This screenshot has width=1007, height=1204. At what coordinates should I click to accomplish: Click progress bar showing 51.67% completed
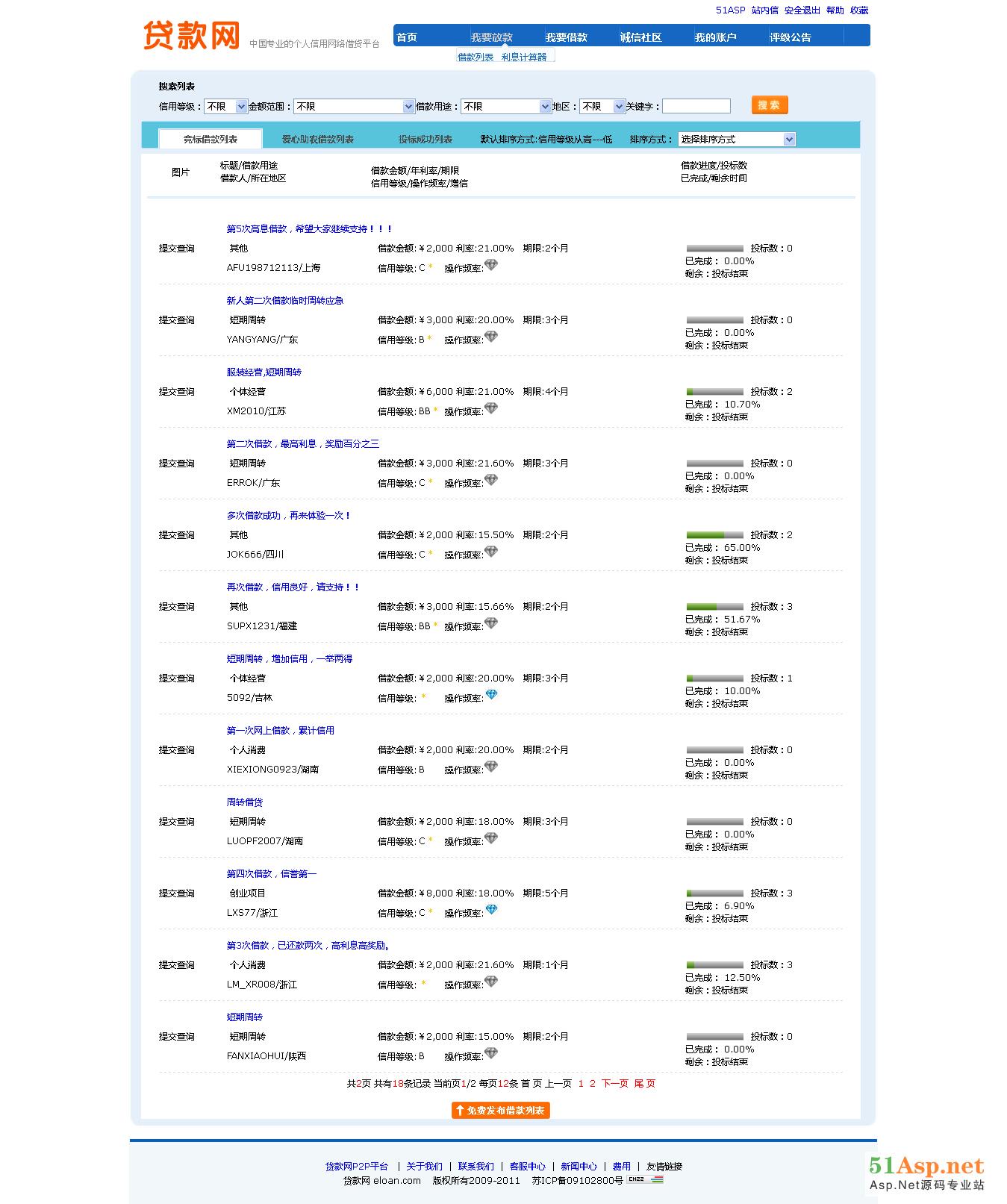pos(715,607)
